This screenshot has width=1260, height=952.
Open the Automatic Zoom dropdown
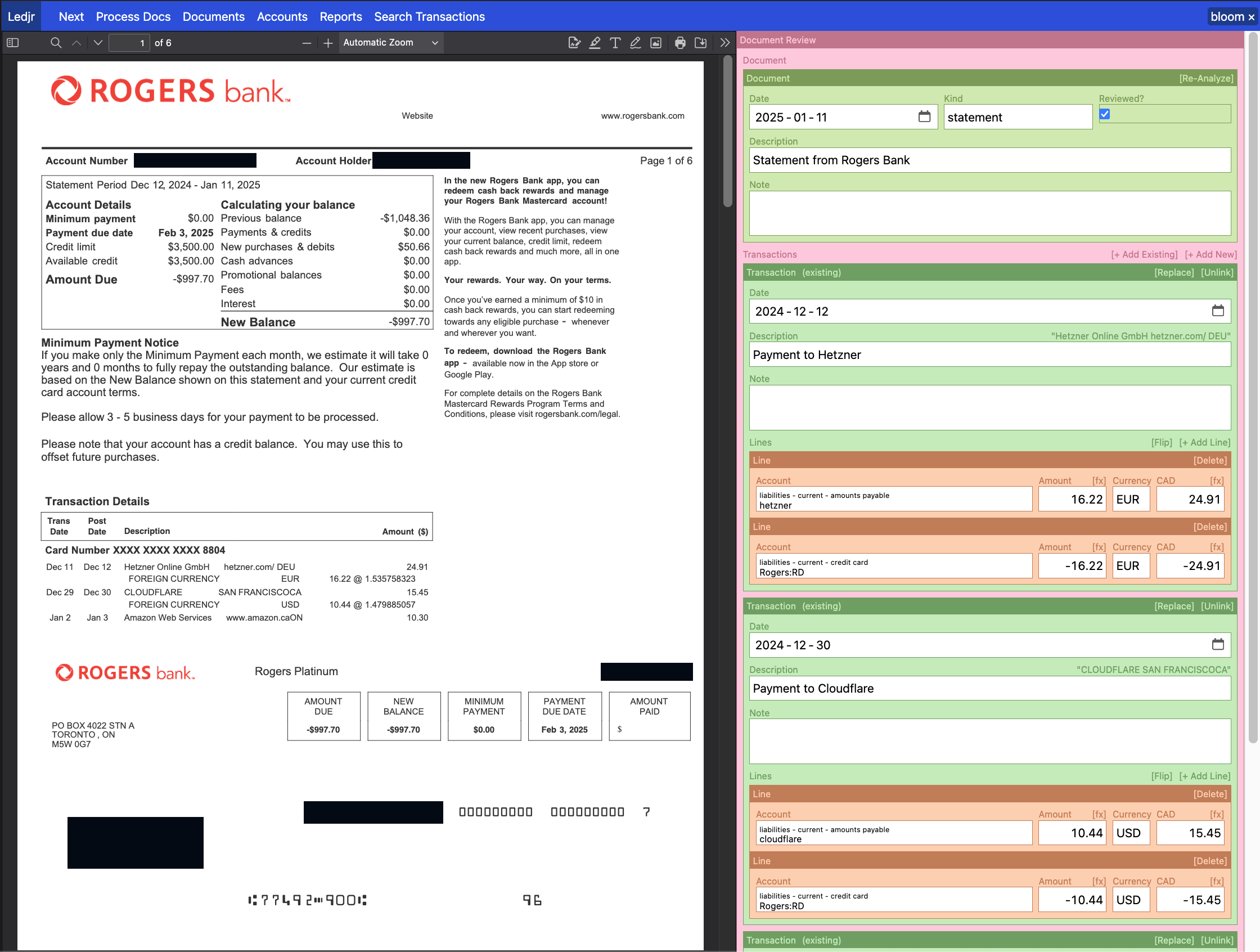click(391, 43)
